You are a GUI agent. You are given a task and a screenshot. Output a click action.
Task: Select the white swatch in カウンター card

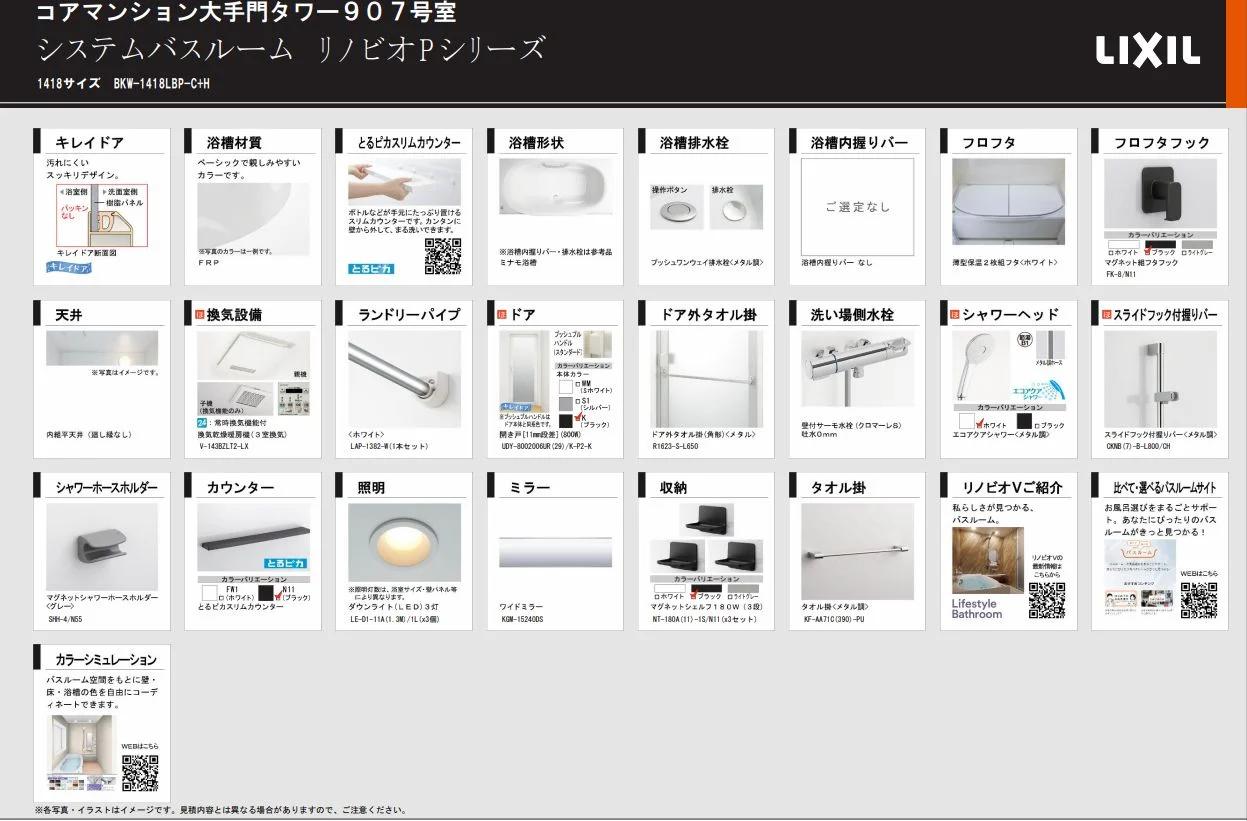208,592
